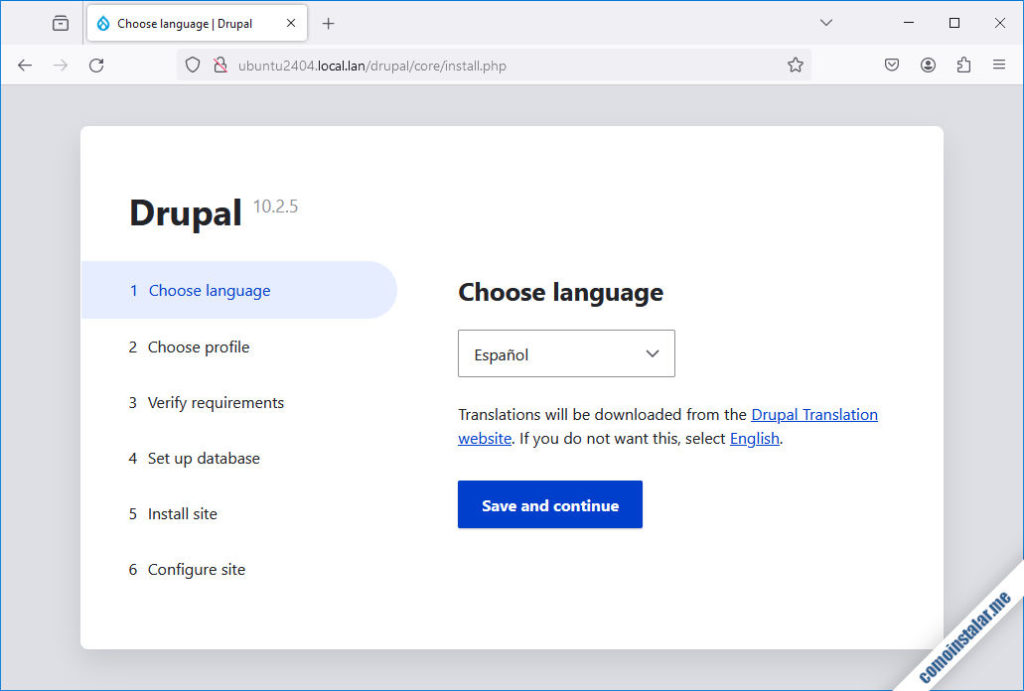Open the list of all tabs

tap(826, 22)
